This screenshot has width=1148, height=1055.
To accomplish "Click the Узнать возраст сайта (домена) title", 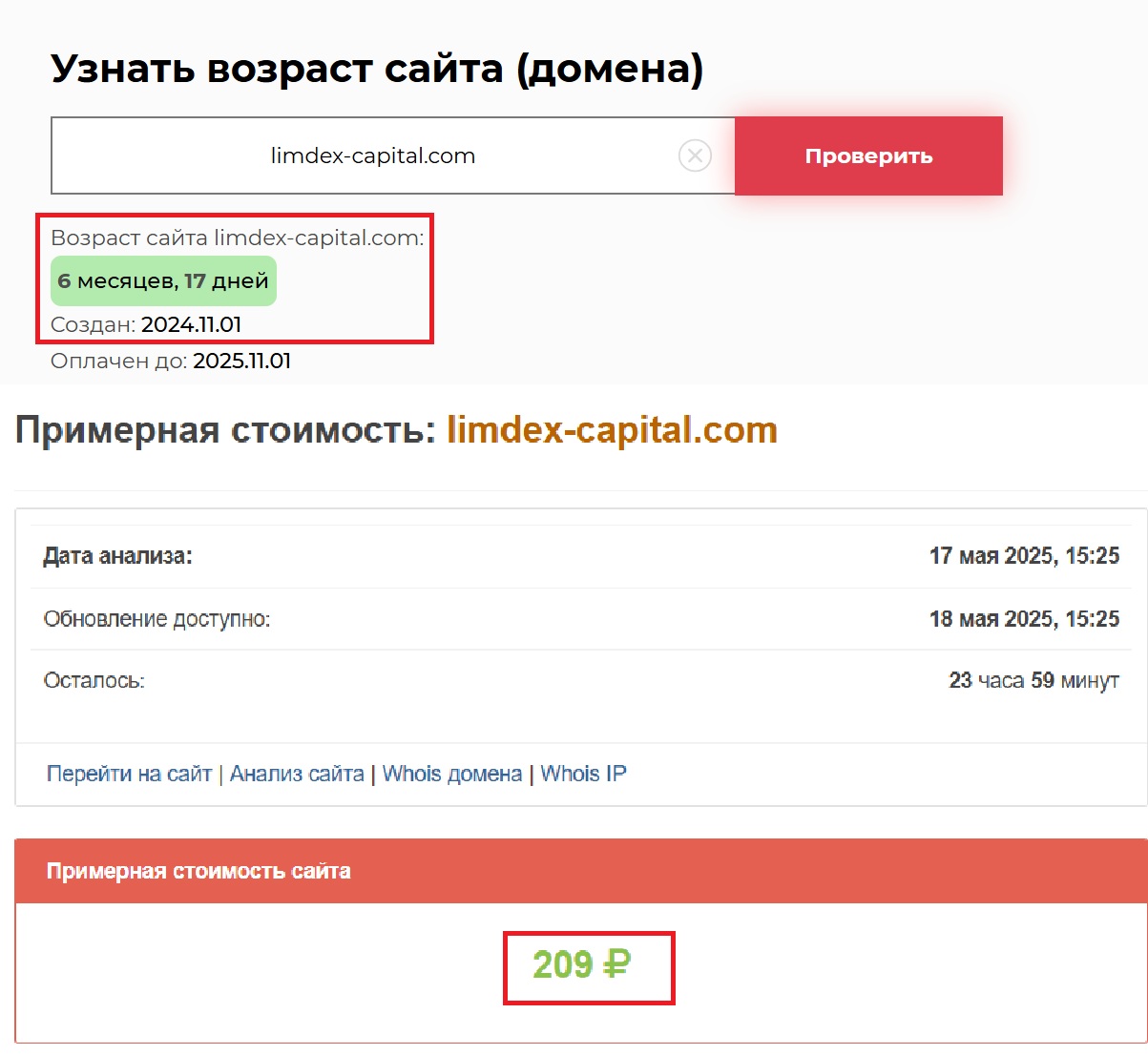I will click(x=377, y=70).
